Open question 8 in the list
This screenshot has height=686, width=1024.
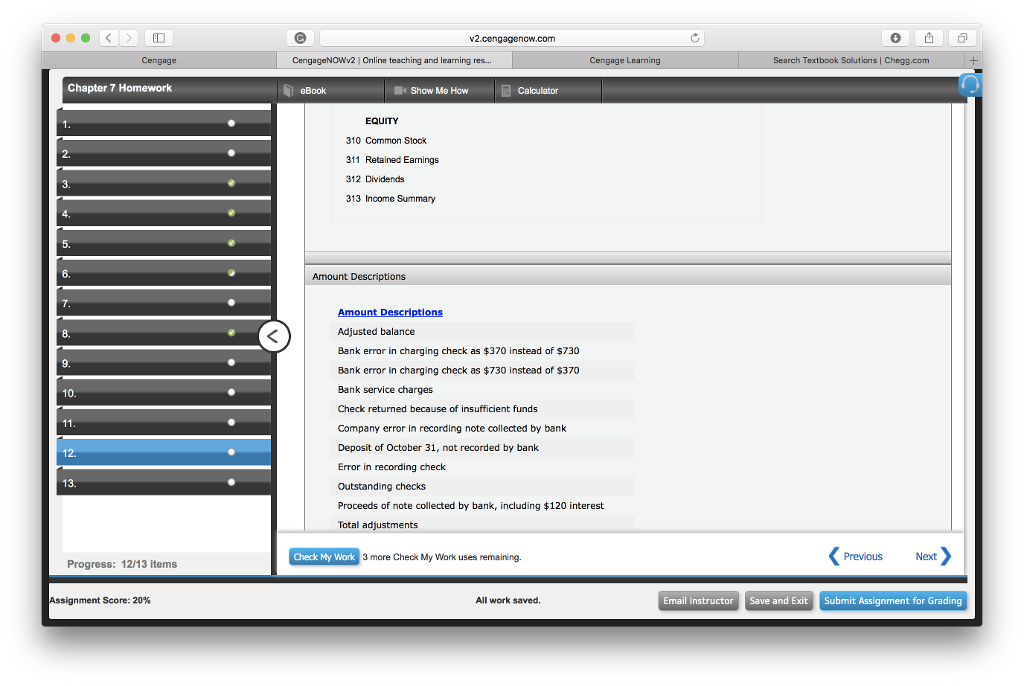(164, 333)
